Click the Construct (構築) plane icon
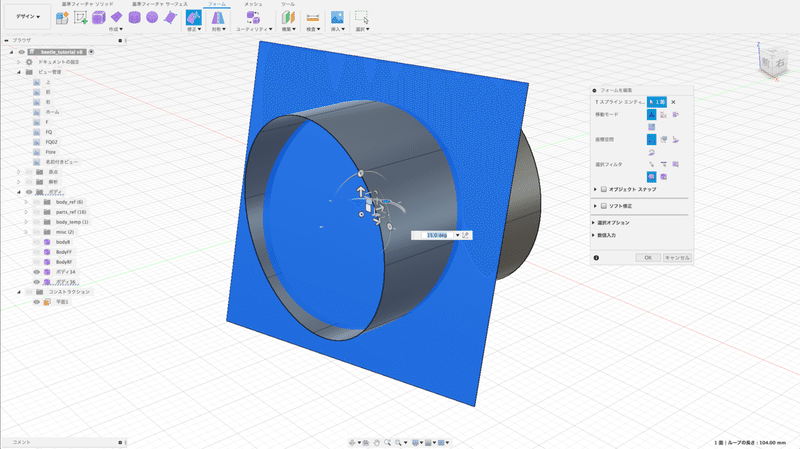Viewport: 800px width, 449px height. [x=288, y=17]
